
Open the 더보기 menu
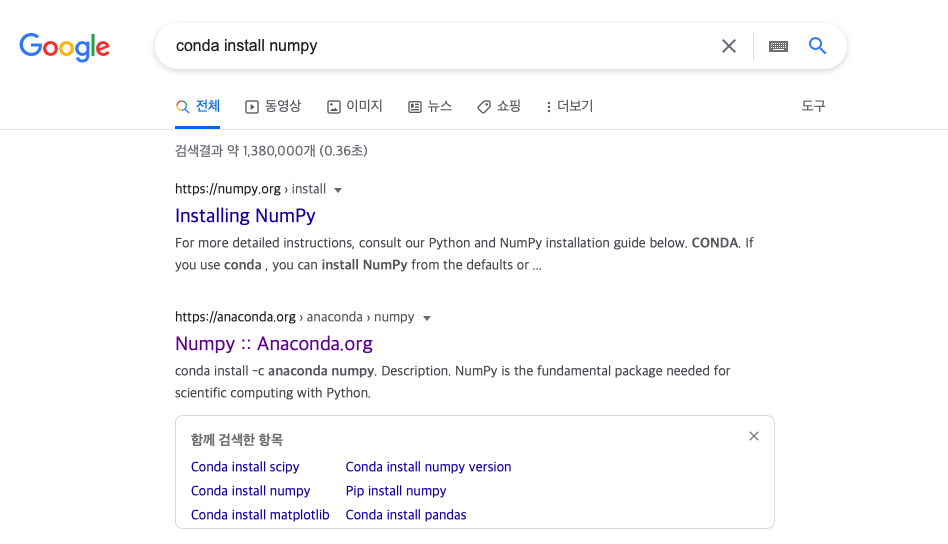[569, 106]
